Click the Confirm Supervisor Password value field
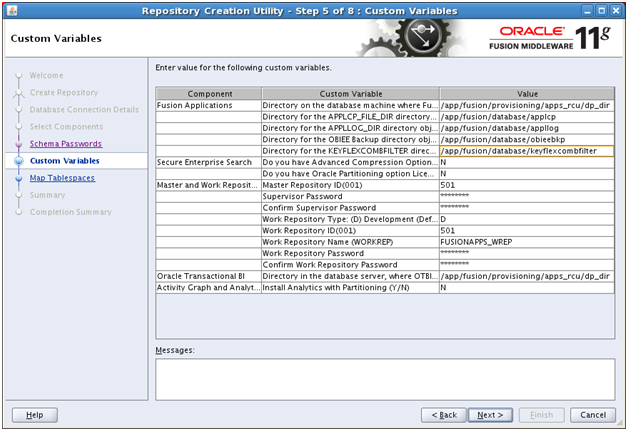The width and height of the screenshot is (628, 431). [527, 208]
